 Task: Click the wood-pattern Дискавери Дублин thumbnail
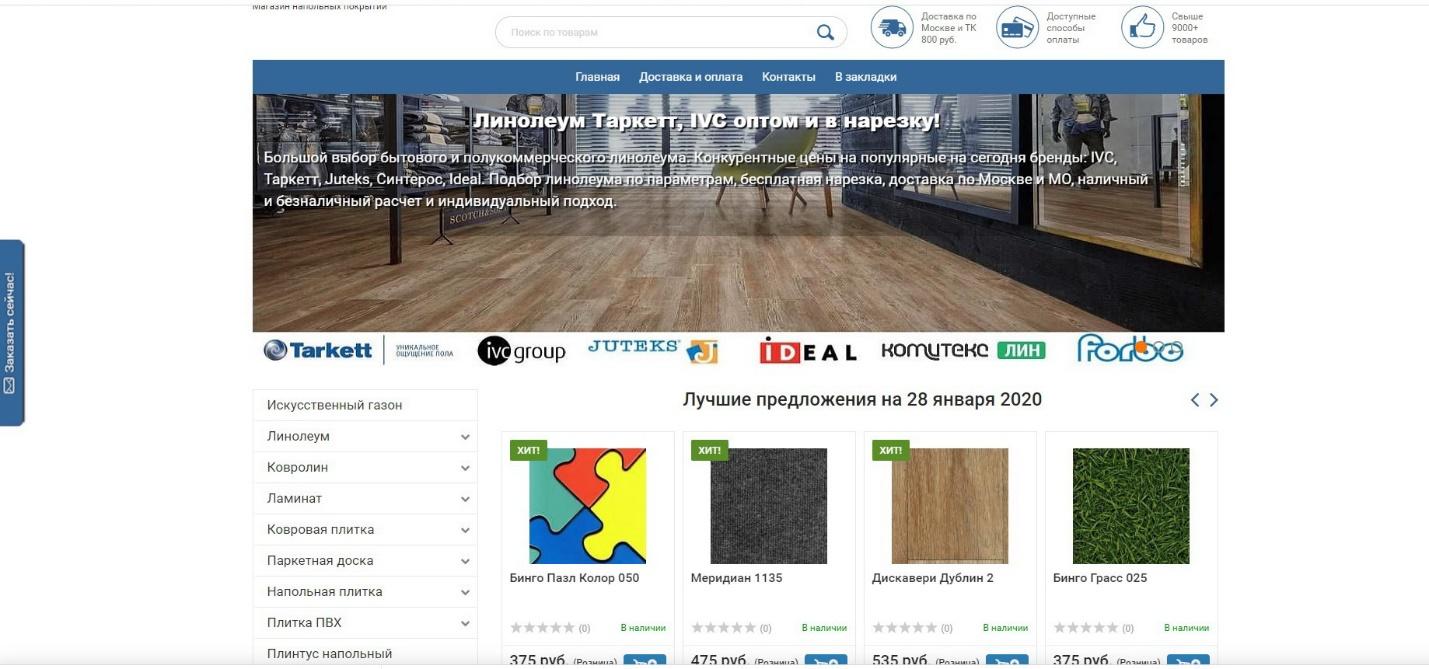(x=950, y=506)
